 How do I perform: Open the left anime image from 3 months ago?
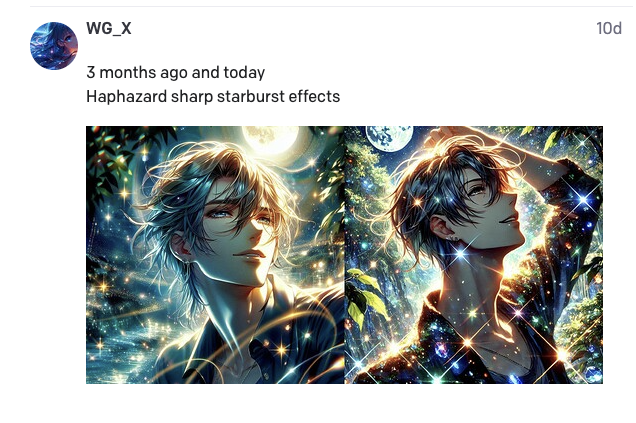(215, 255)
